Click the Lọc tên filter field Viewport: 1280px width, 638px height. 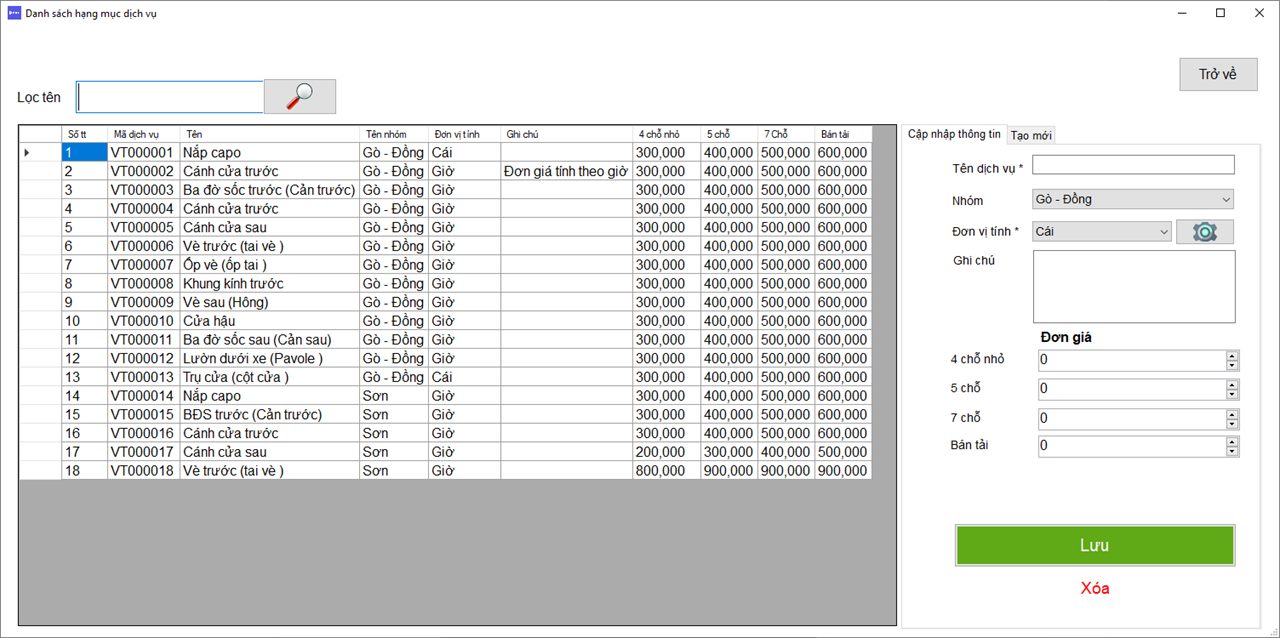click(x=170, y=97)
